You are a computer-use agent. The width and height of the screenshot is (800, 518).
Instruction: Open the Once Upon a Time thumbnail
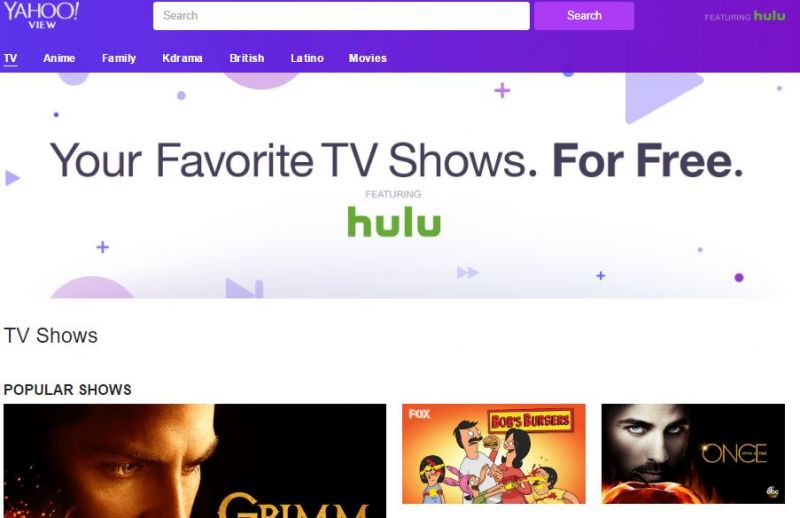pos(693,454)
